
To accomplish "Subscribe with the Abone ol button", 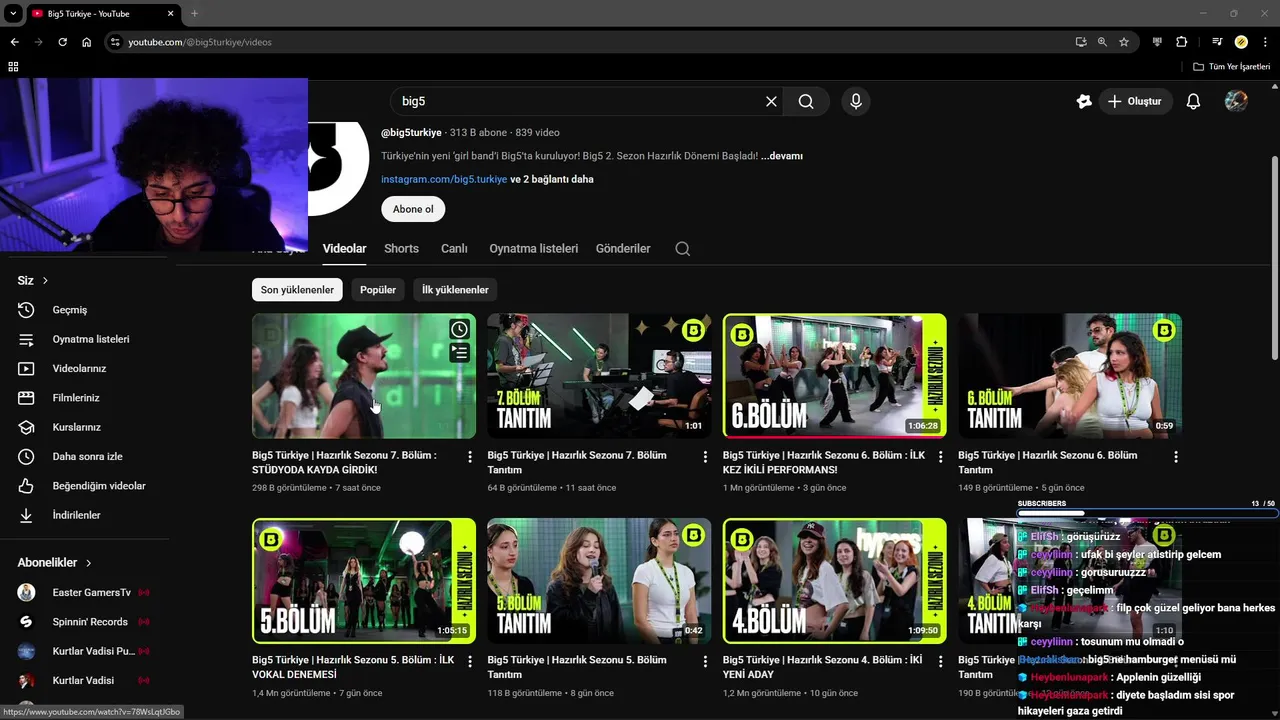I will click(x=413, y=209).
